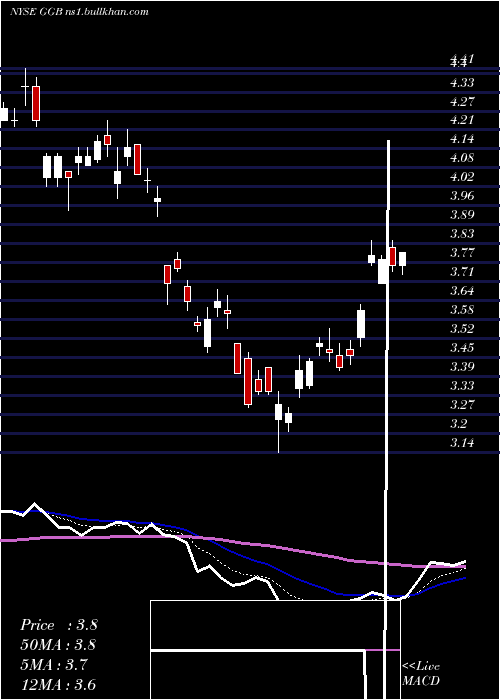500x700 pixels.
Task: Click the 3.33 price axis label
Action: click(x=462, y=385)
